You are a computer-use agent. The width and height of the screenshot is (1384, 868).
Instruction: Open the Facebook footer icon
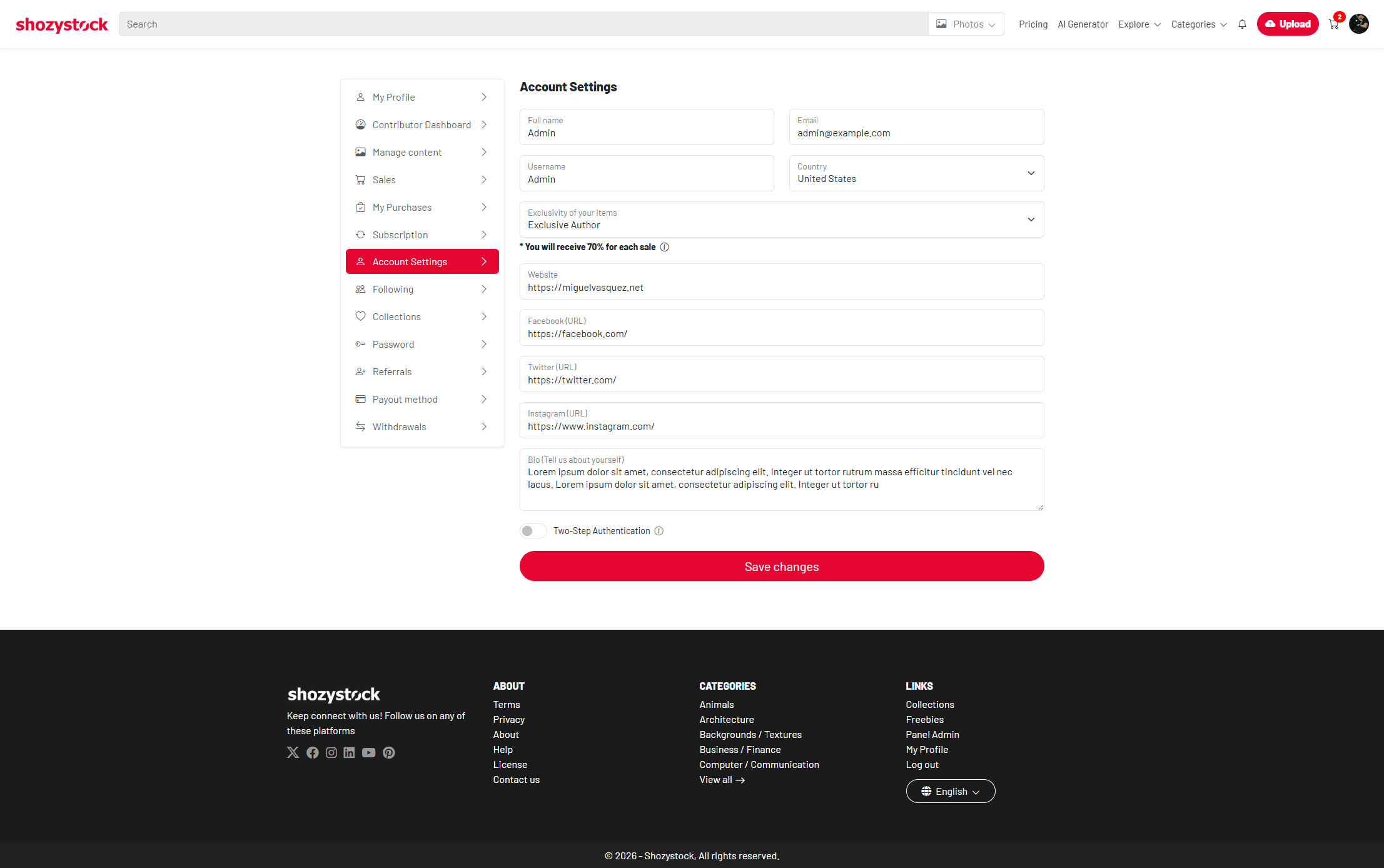[312, 752]
